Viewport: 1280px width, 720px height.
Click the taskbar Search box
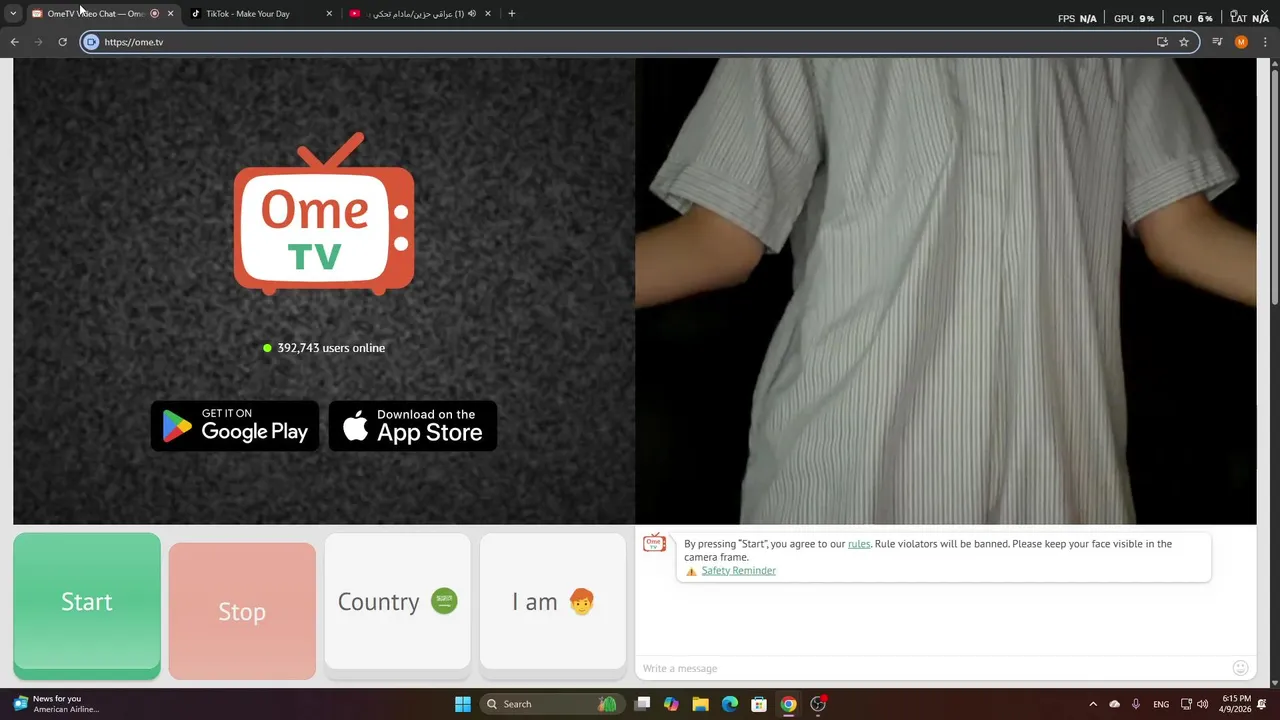551,704
